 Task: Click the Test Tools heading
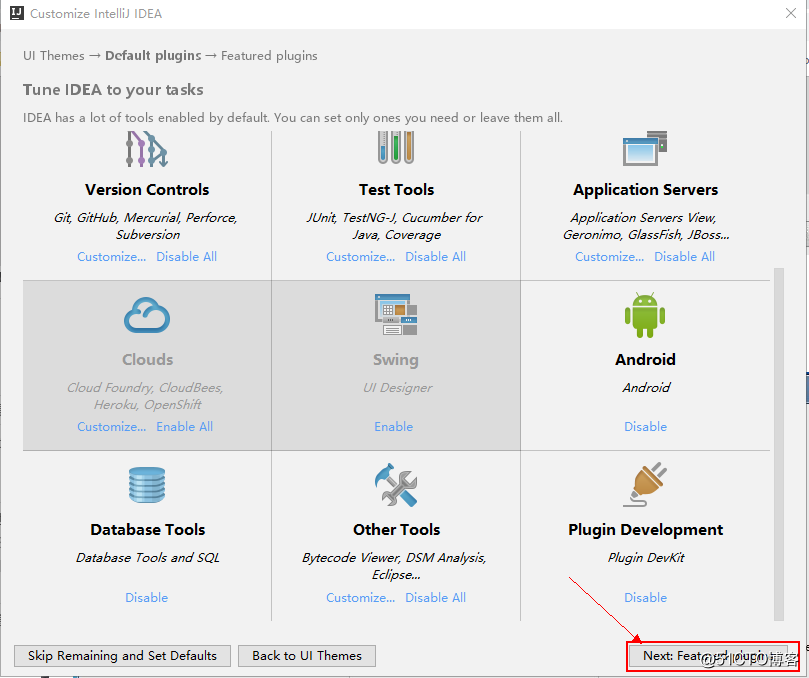(396, 190)
